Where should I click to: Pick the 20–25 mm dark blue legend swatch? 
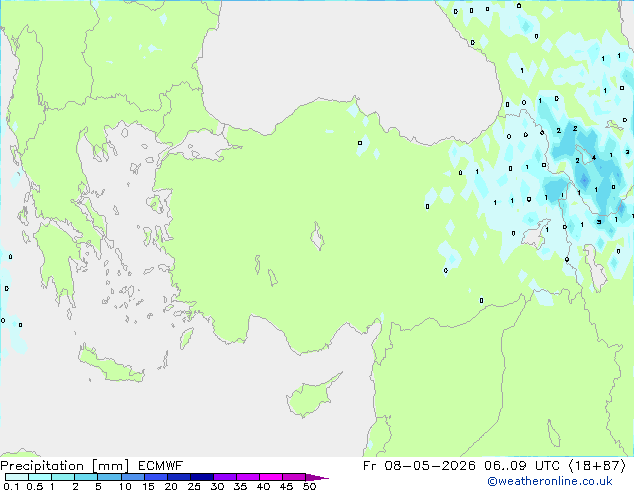[178, 477]
